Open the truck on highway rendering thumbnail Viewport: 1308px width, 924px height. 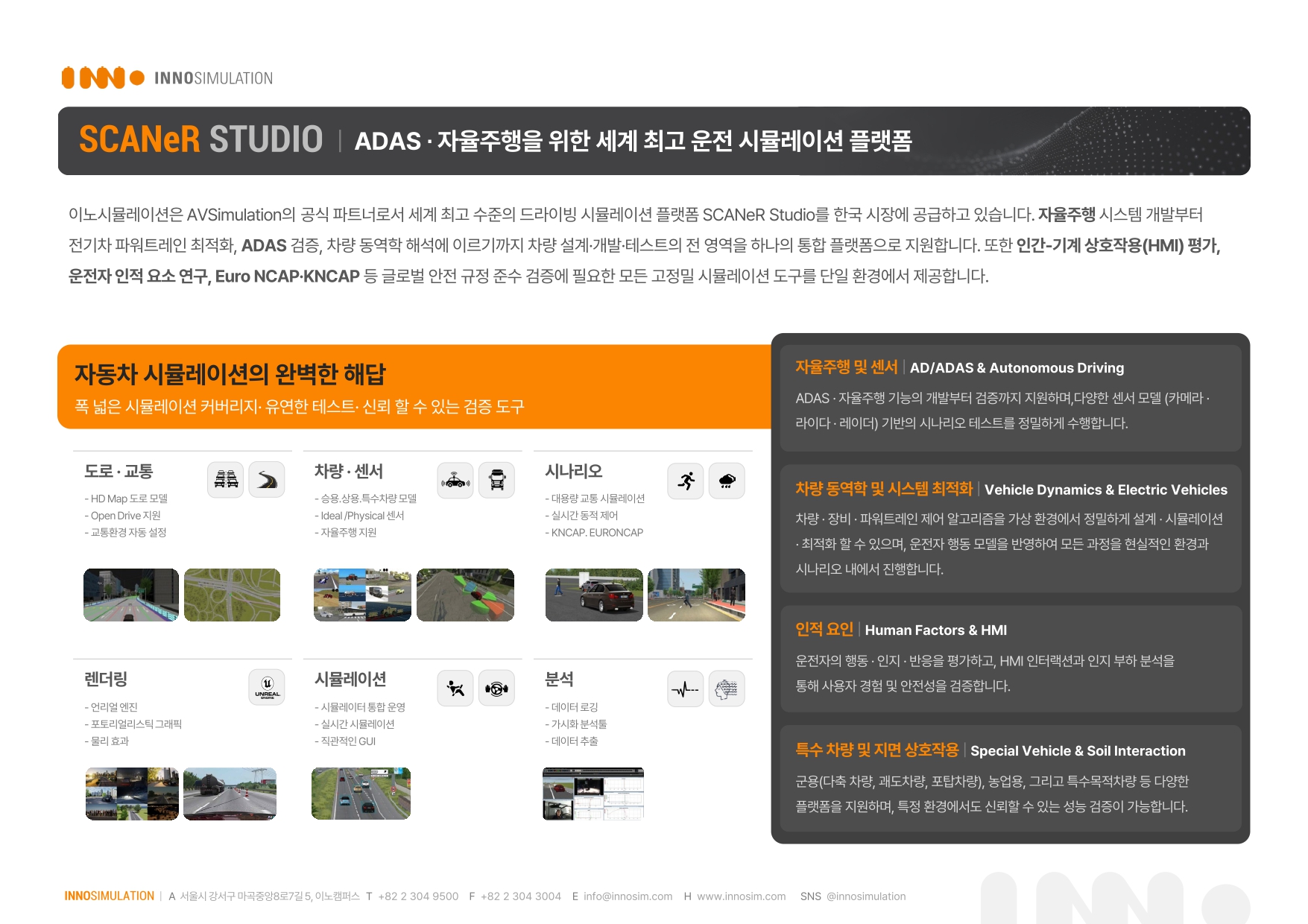pos(230,794)
